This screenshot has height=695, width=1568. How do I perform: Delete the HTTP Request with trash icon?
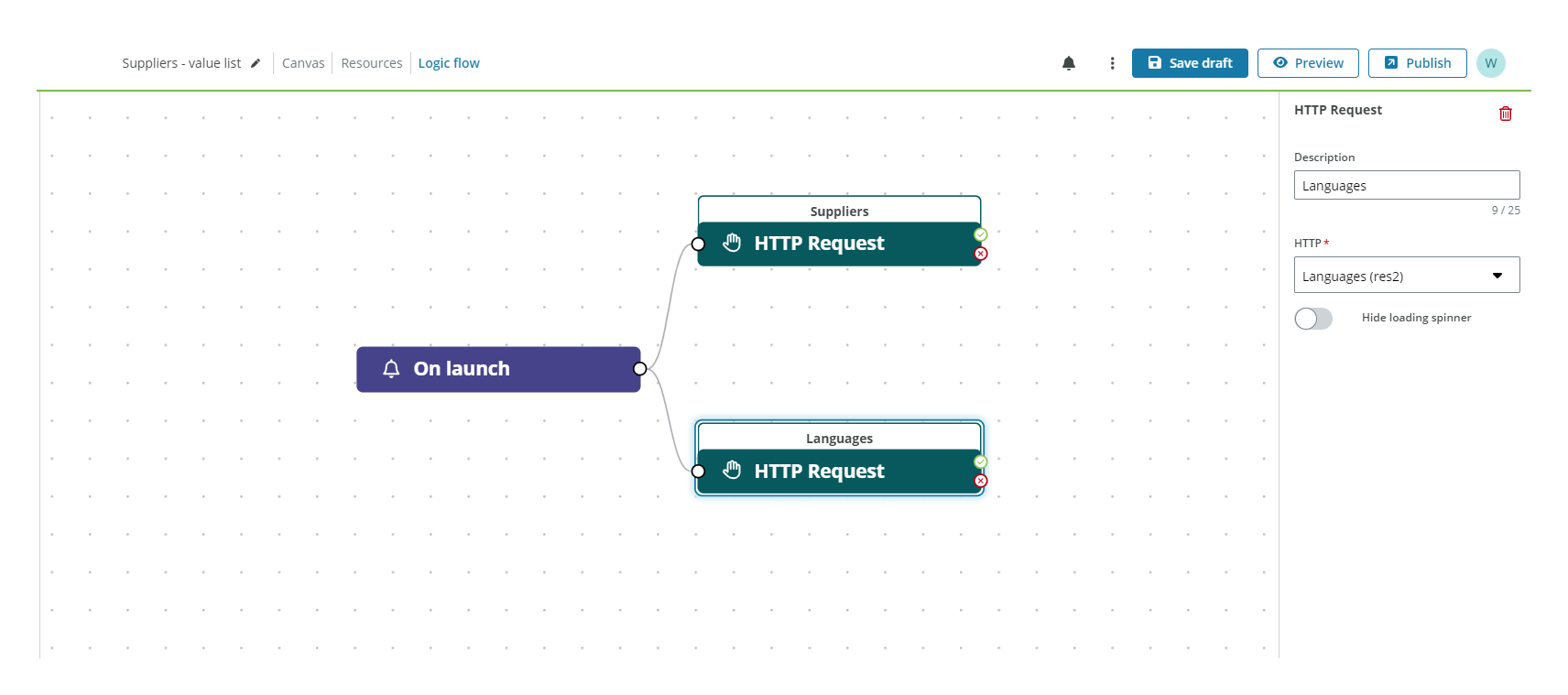pyautogui.click(x=1505, y=114)
